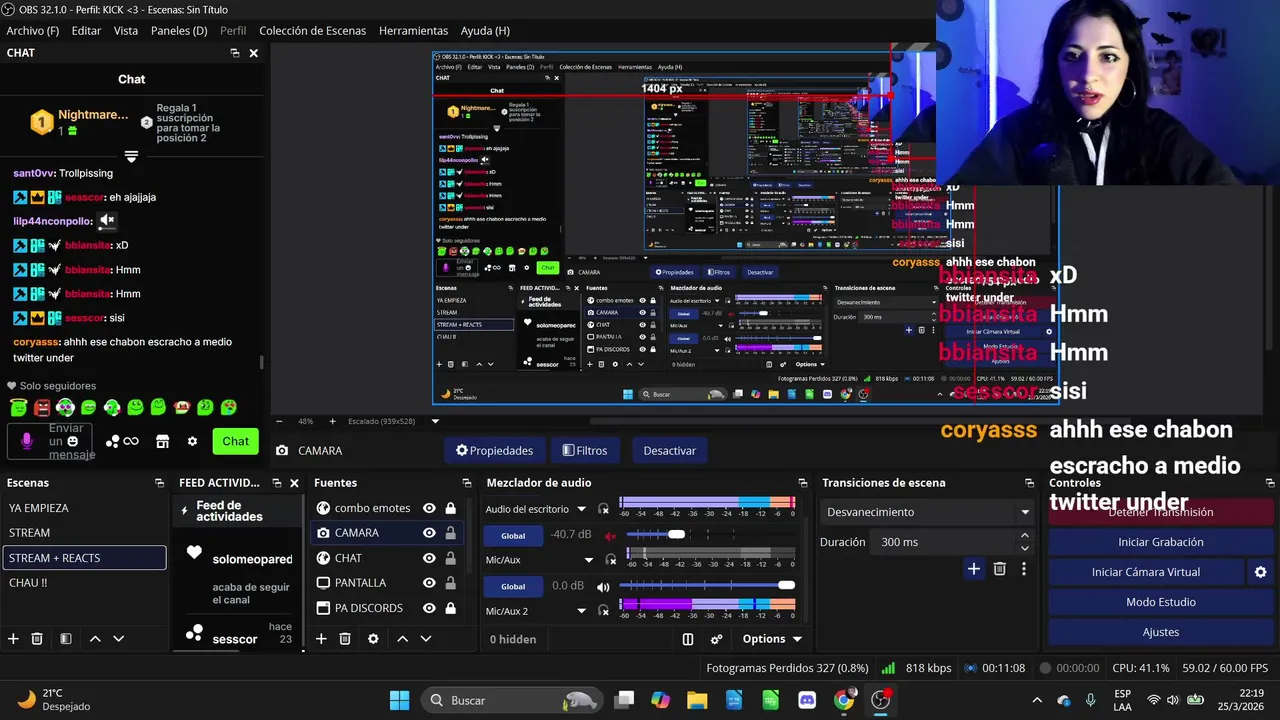Open advanced audio properties gears icon in mixer

click(x=717, y=639)
